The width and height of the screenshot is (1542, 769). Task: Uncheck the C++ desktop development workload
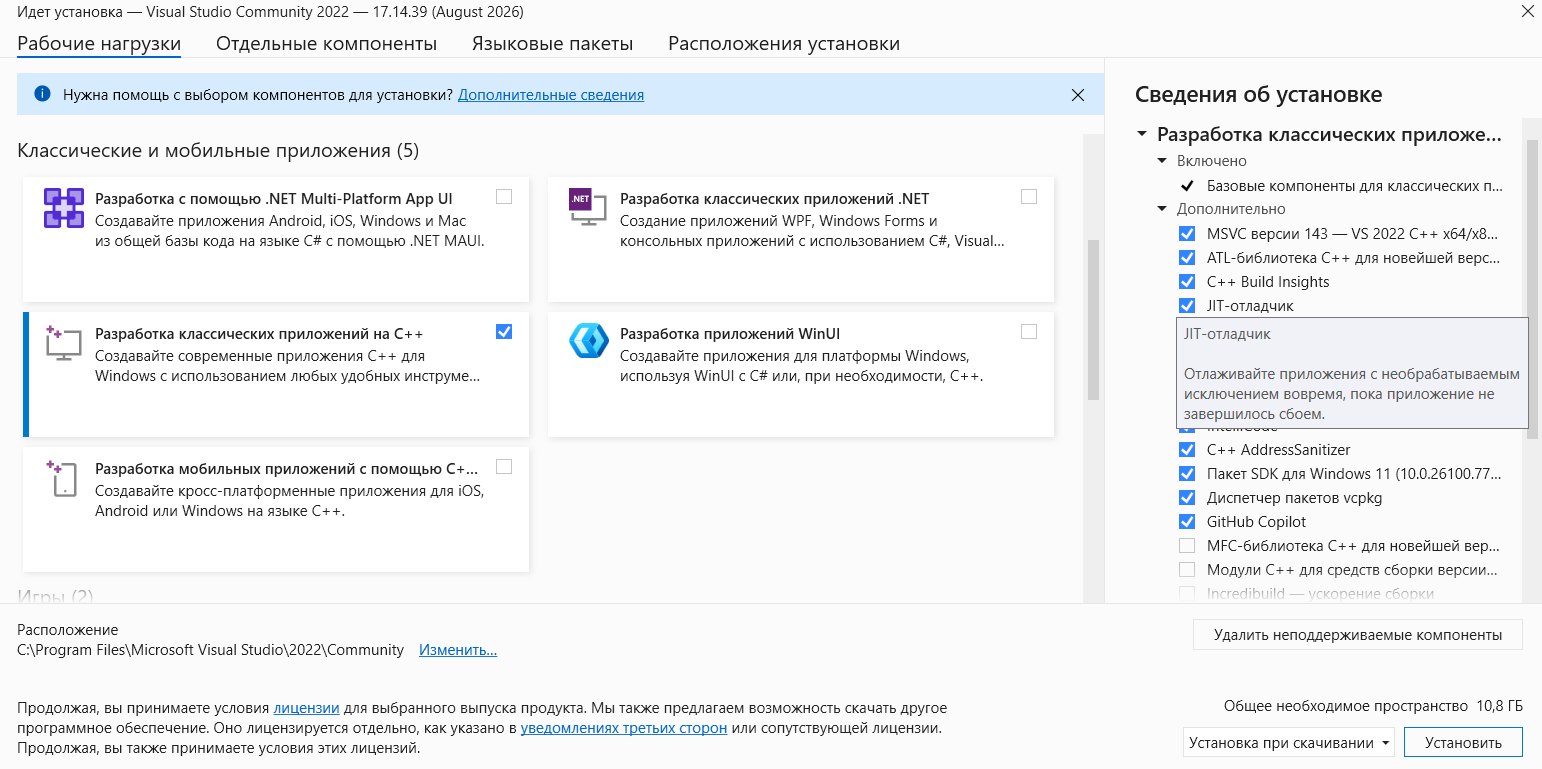coord(504,332)
